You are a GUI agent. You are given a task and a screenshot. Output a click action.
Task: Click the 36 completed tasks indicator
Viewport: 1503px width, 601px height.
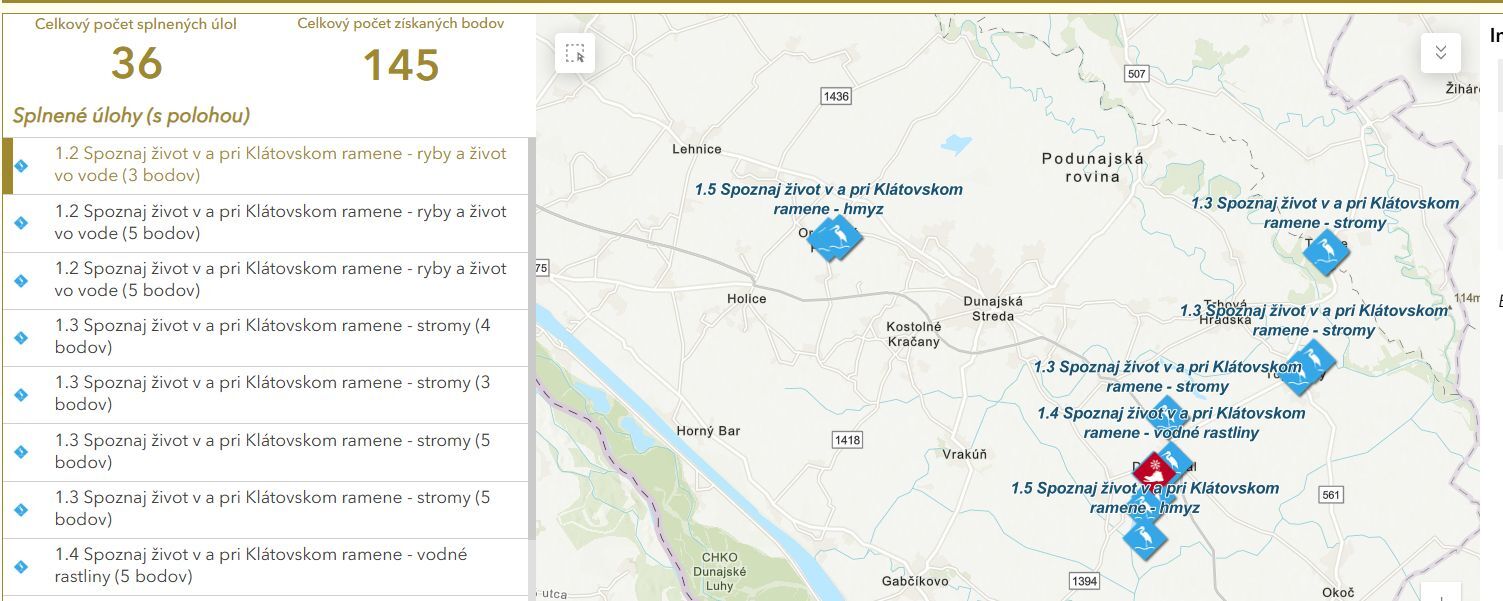136,64
